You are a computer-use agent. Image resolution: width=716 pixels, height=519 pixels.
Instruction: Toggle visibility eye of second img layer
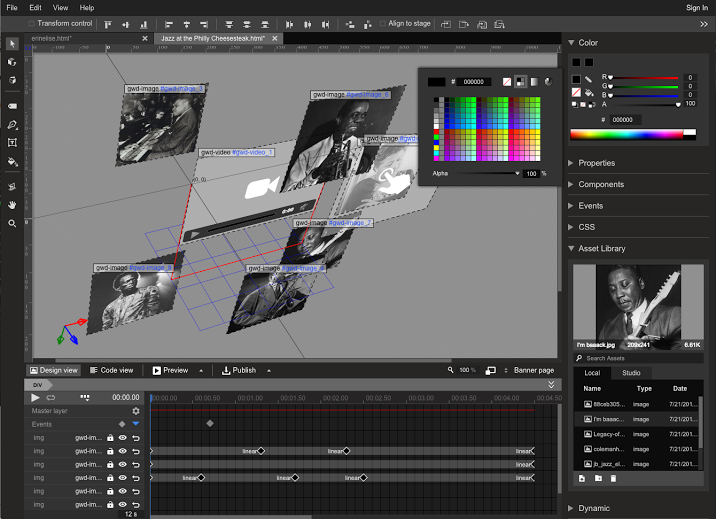tap(123, 451)
